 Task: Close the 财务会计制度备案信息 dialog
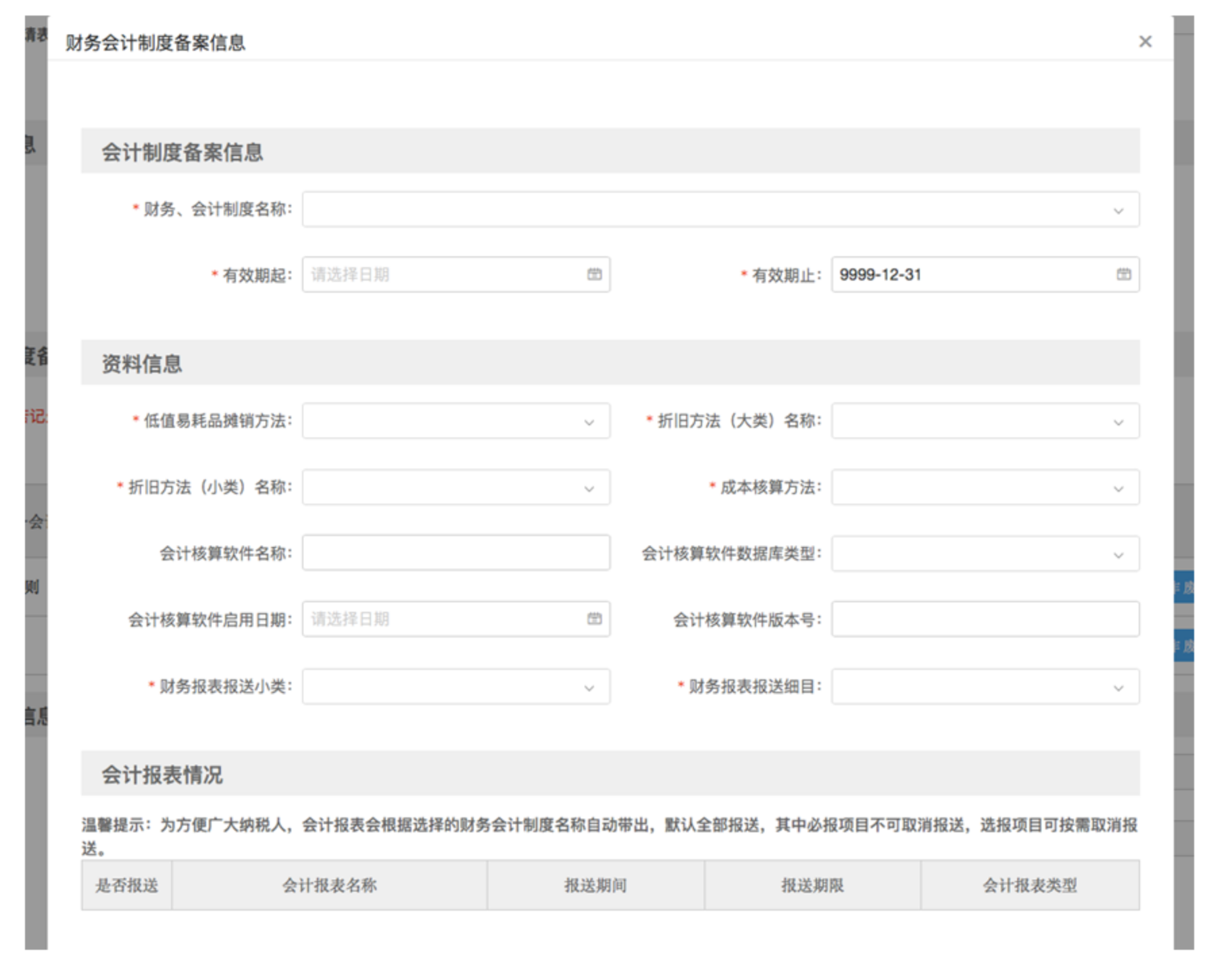click(x=1144, y=42)
